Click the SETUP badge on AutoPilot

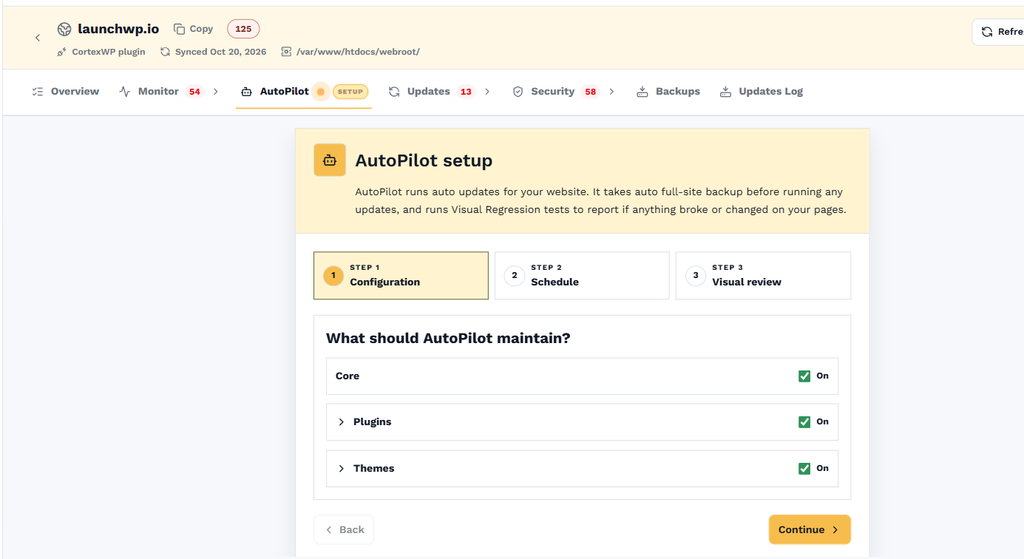pyautogui.click(x=351, y=91)
